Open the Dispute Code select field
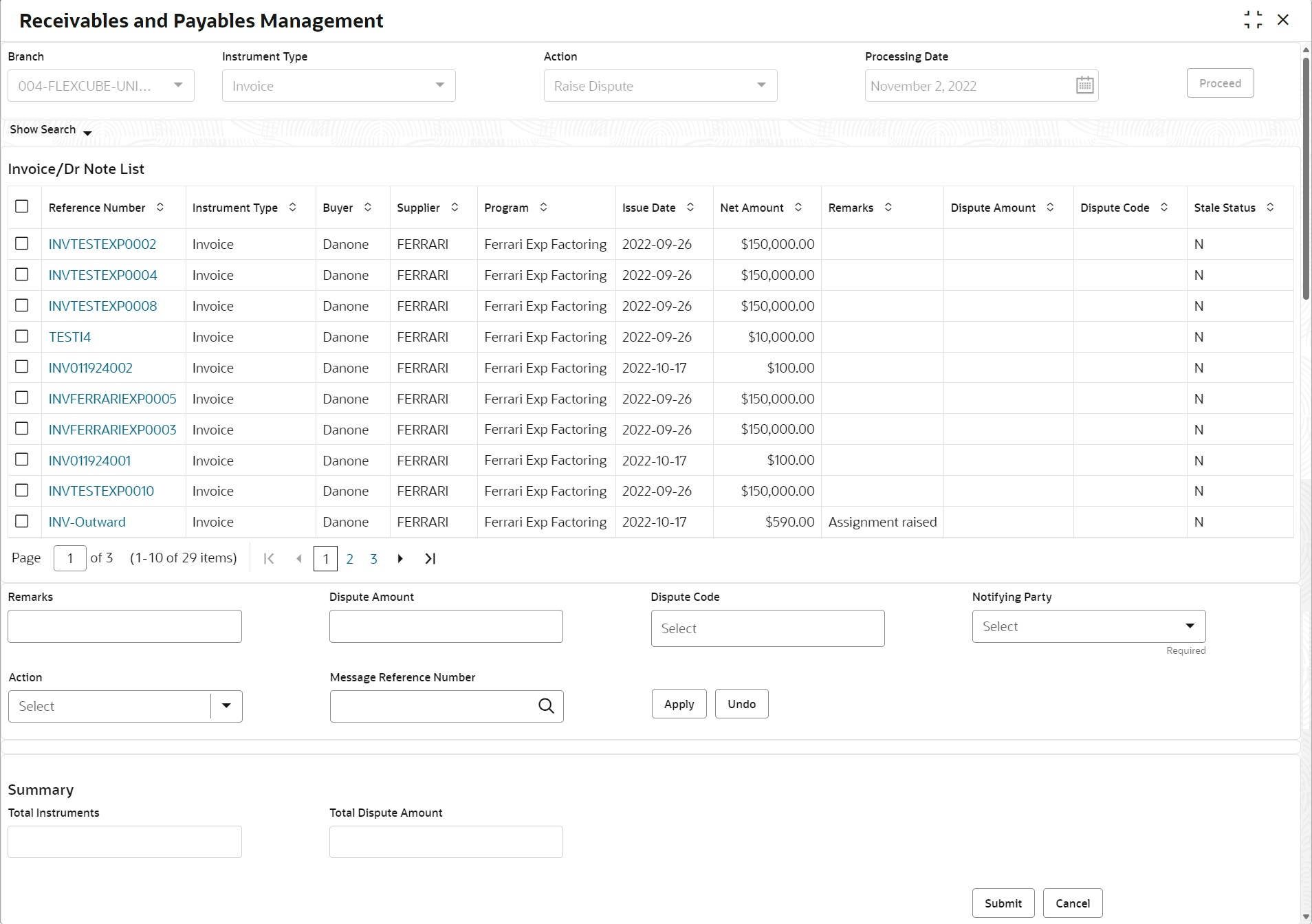The image size is (1312, 924). (767, 628)
